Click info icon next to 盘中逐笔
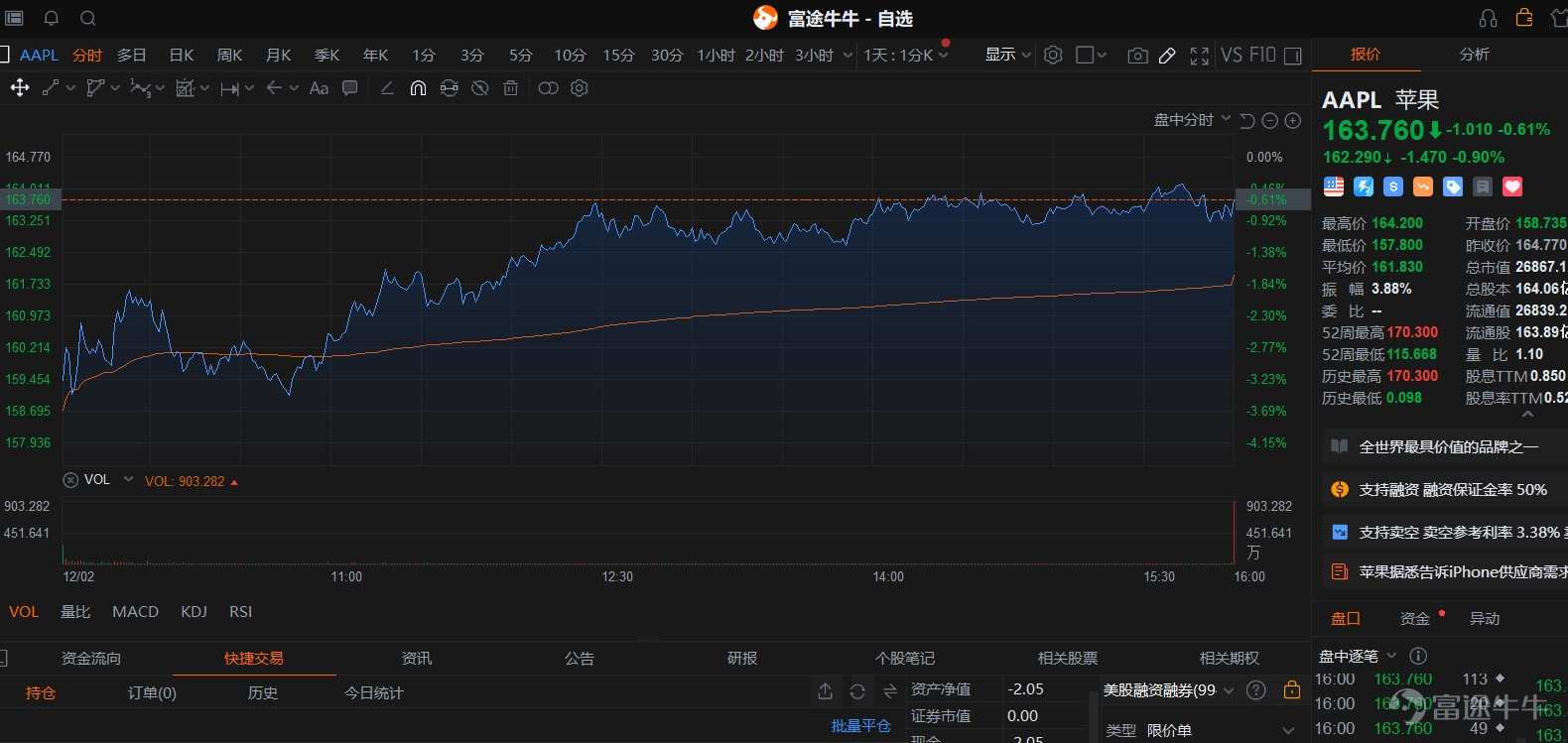Screen dimensions: 1568x743 point(1418,656)
